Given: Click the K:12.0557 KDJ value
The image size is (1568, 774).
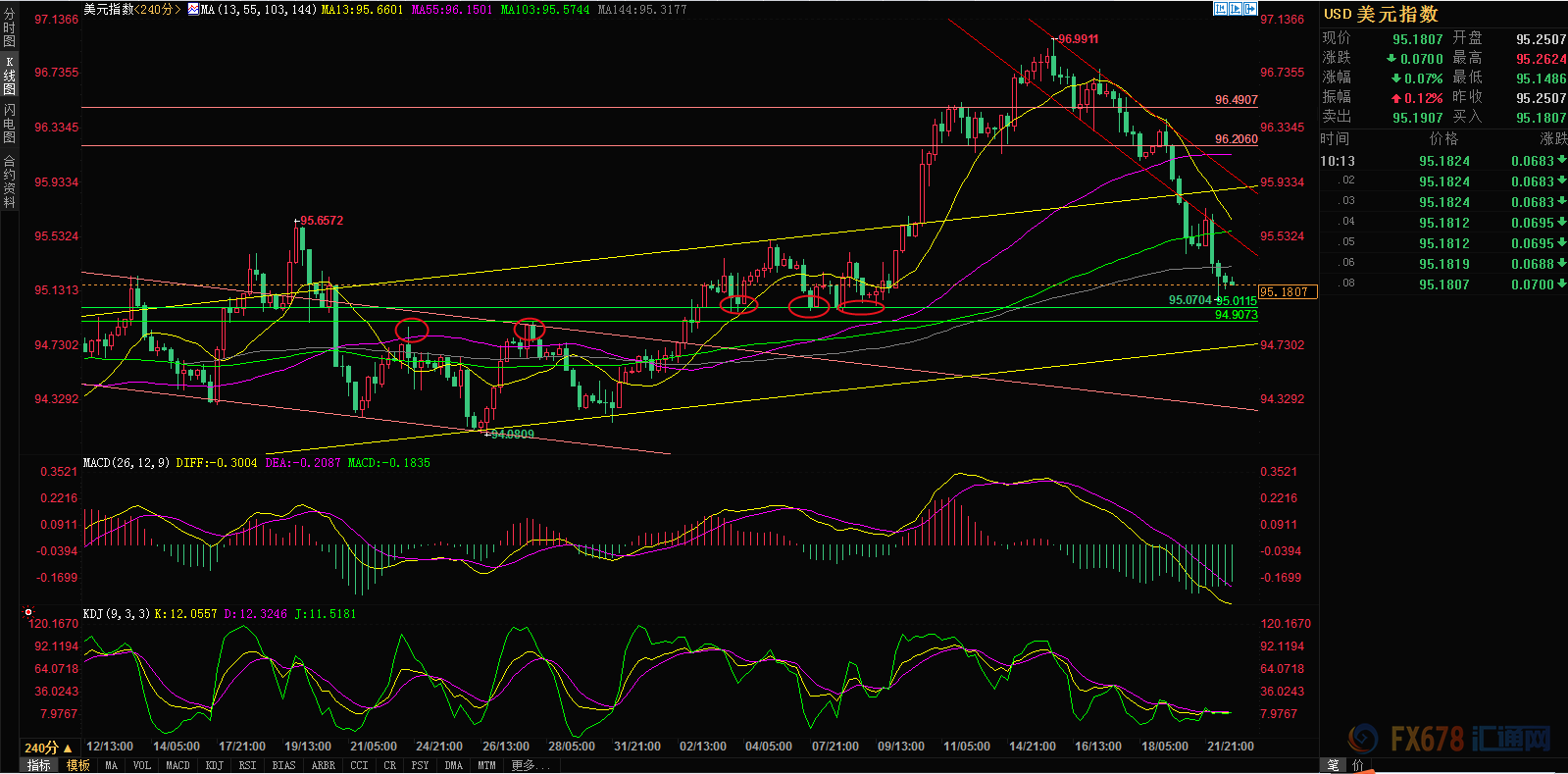Looking at the screenshot, I should click(186, 613).
